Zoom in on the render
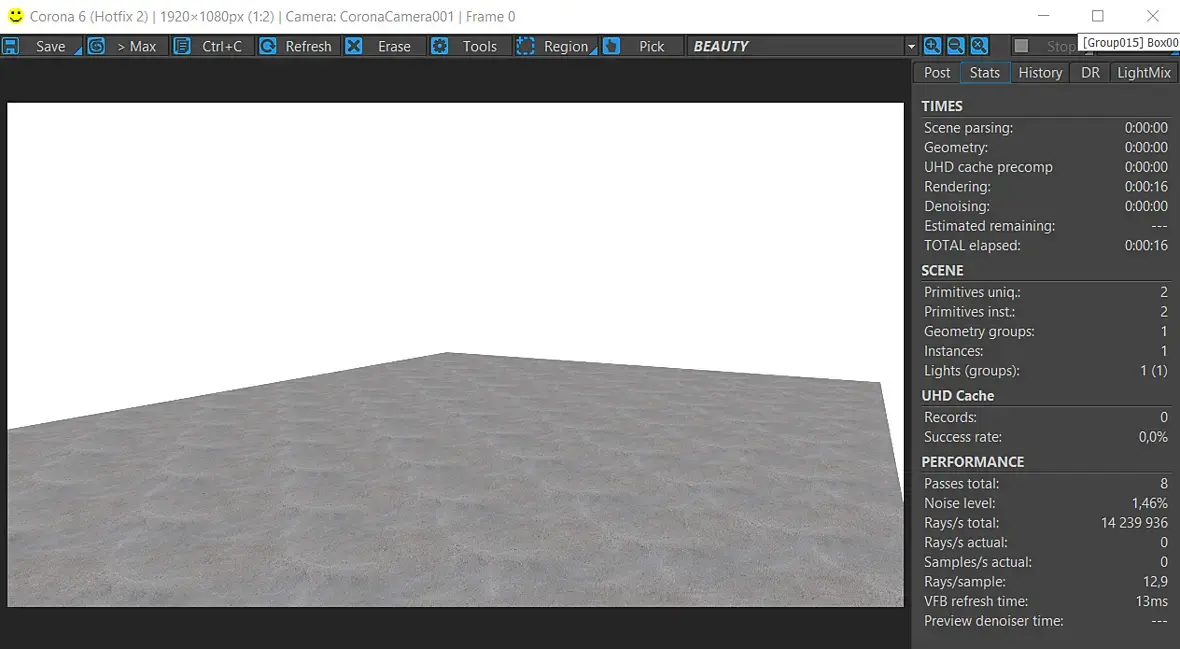The width and height of the screenshot is (1180, 649). (932, 46)
